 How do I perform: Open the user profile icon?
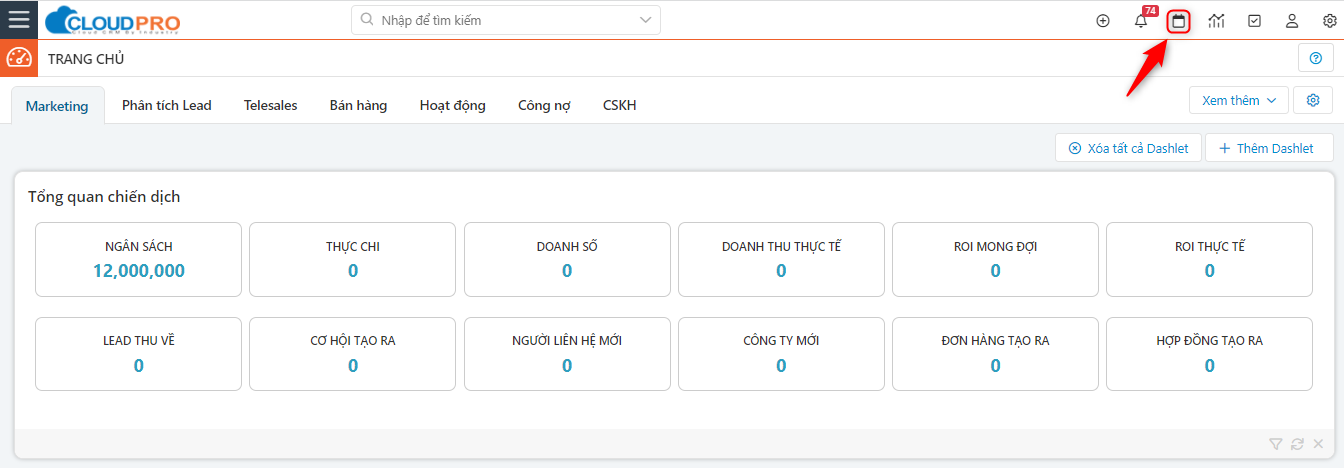[1292, 21]
